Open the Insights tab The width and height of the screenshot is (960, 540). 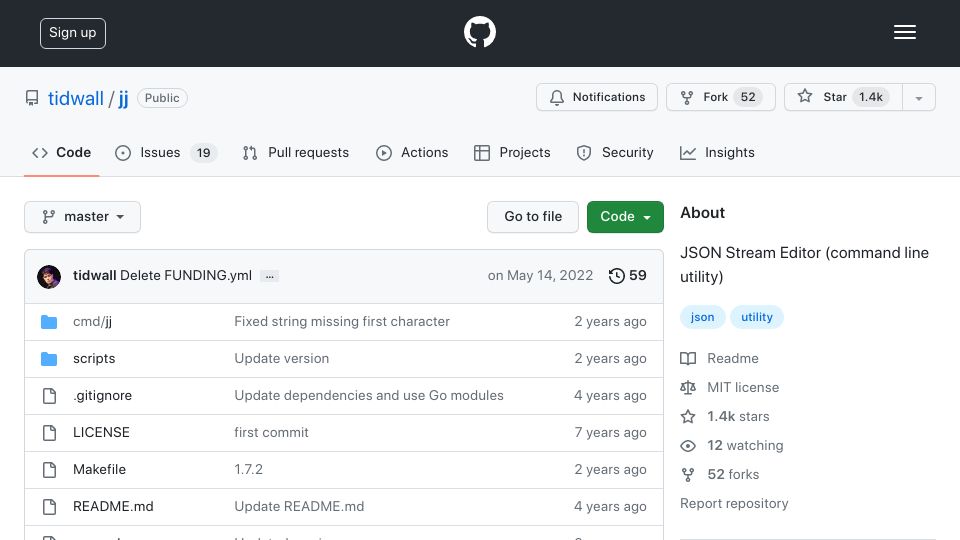pos(717,152)
